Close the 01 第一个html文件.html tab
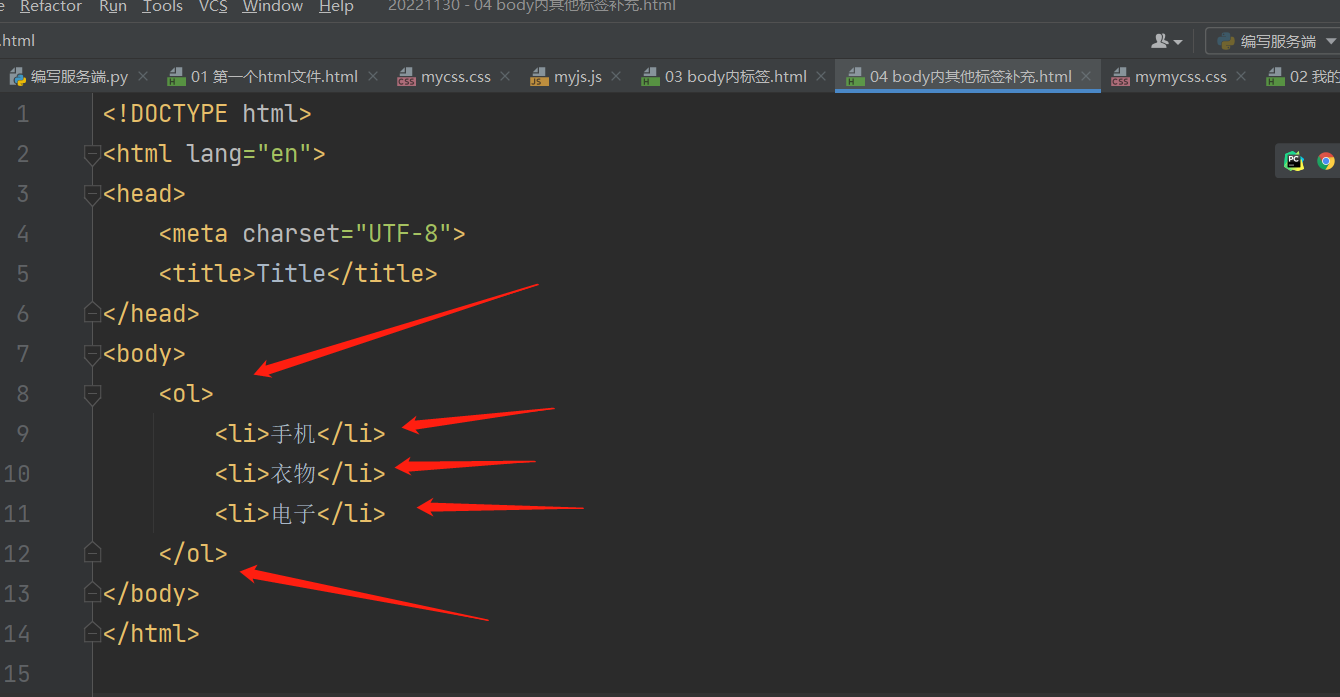Screen dimensions: 1340x697 pos(373,76)
